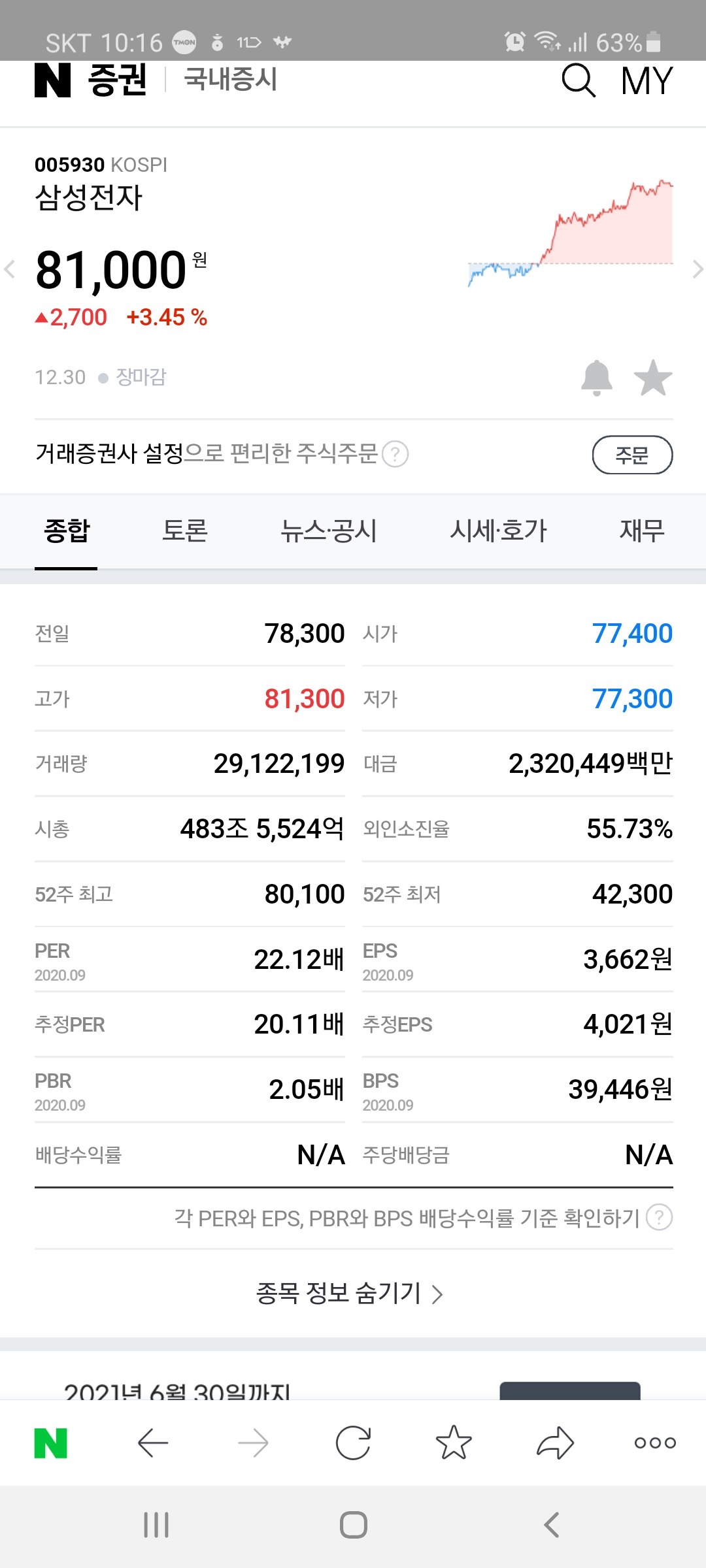
Task: Reload the page with refresh icon
Action: pyautogui.click(x=353, y=1443)
